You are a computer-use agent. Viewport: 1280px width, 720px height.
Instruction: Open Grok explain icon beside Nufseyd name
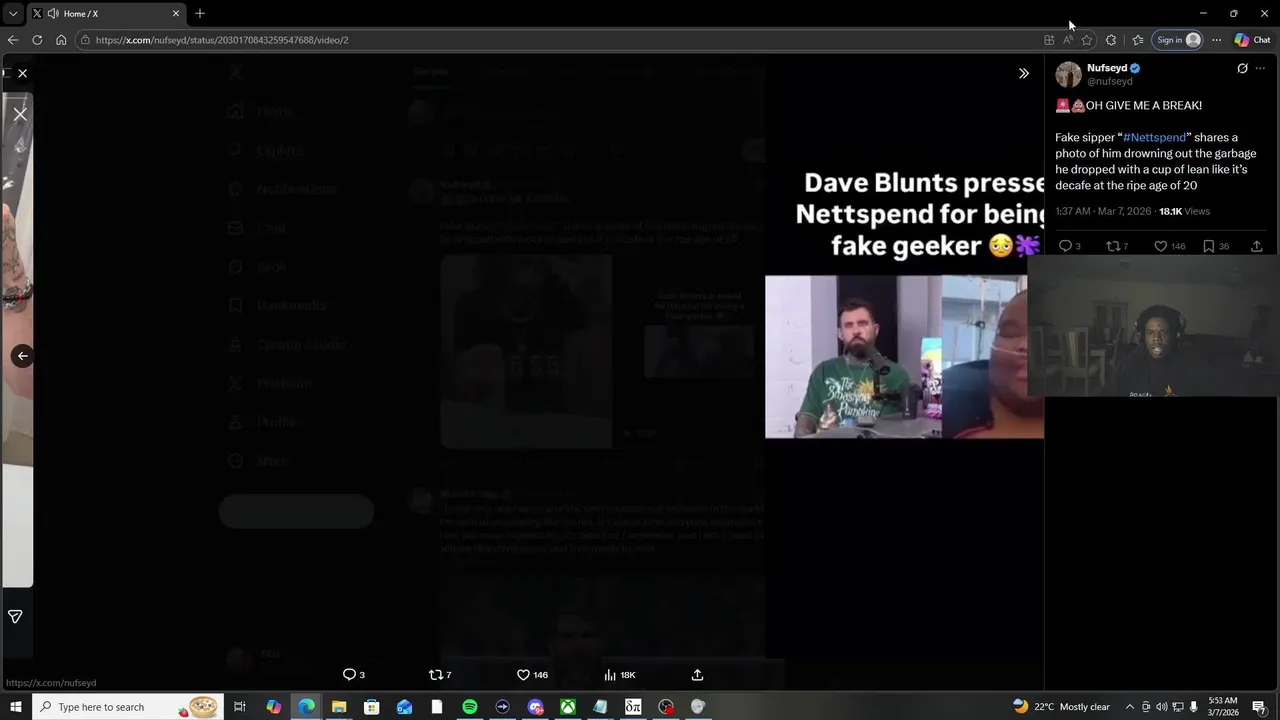point(1242,68)
